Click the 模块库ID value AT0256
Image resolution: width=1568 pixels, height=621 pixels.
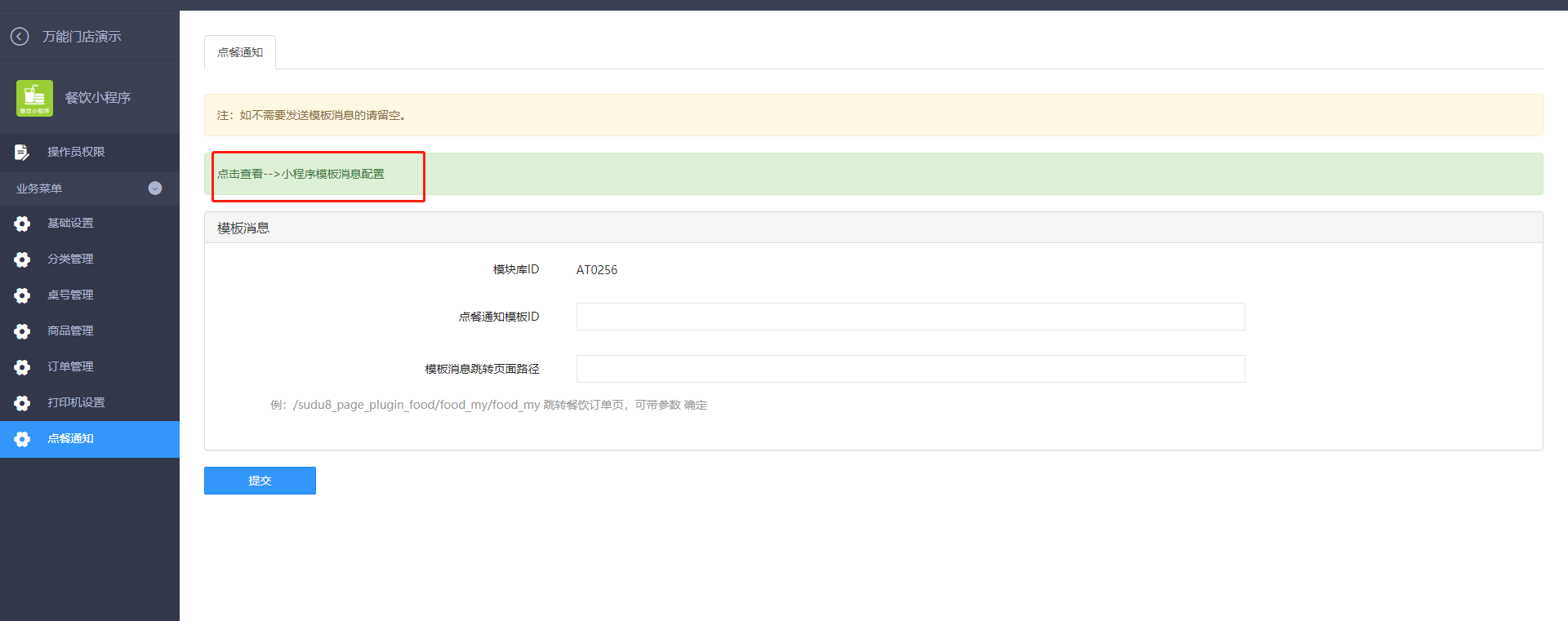[597, 270]
